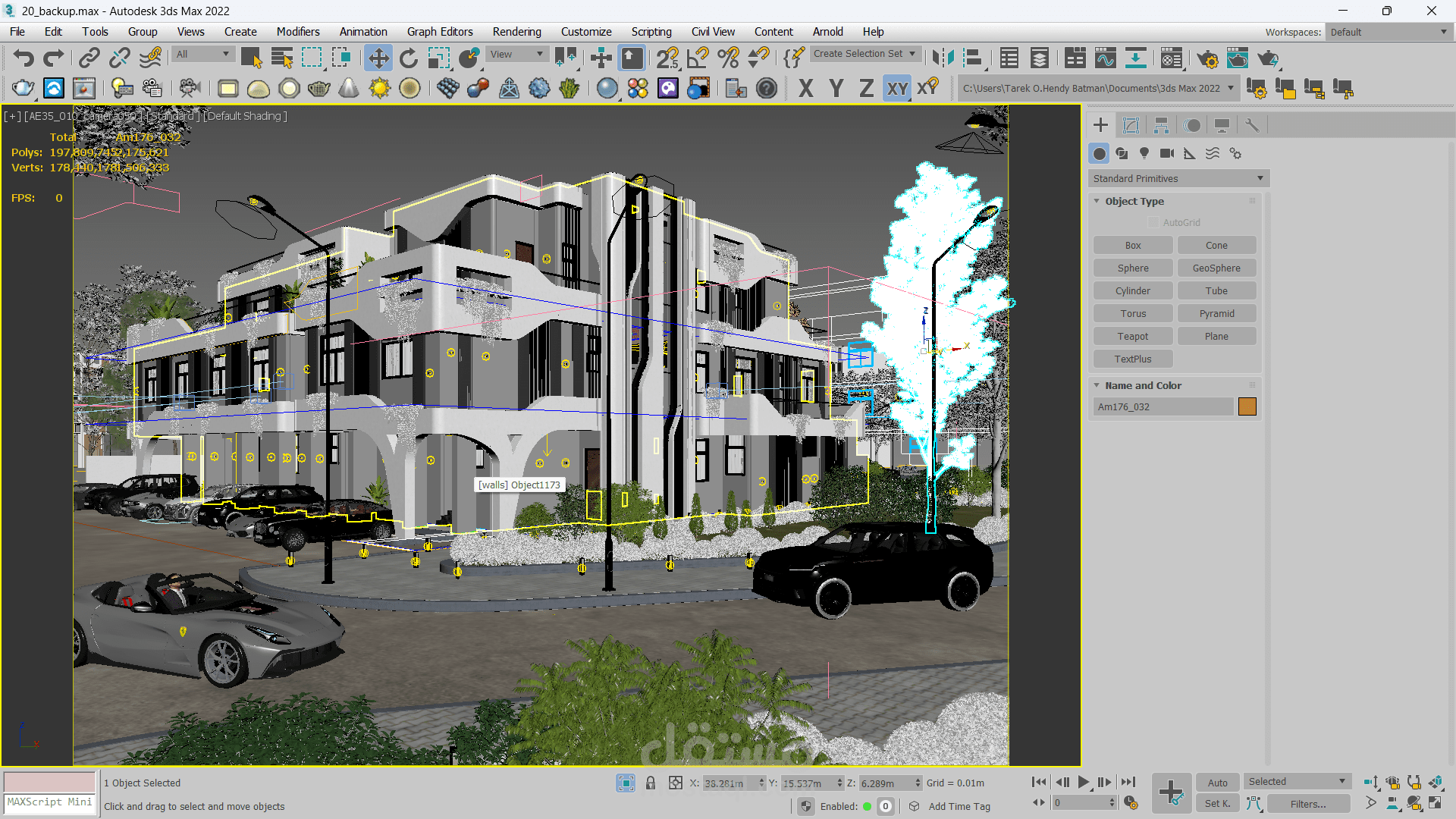
Task: Collapse the Object Type rollout
Action: [1134, 201]
